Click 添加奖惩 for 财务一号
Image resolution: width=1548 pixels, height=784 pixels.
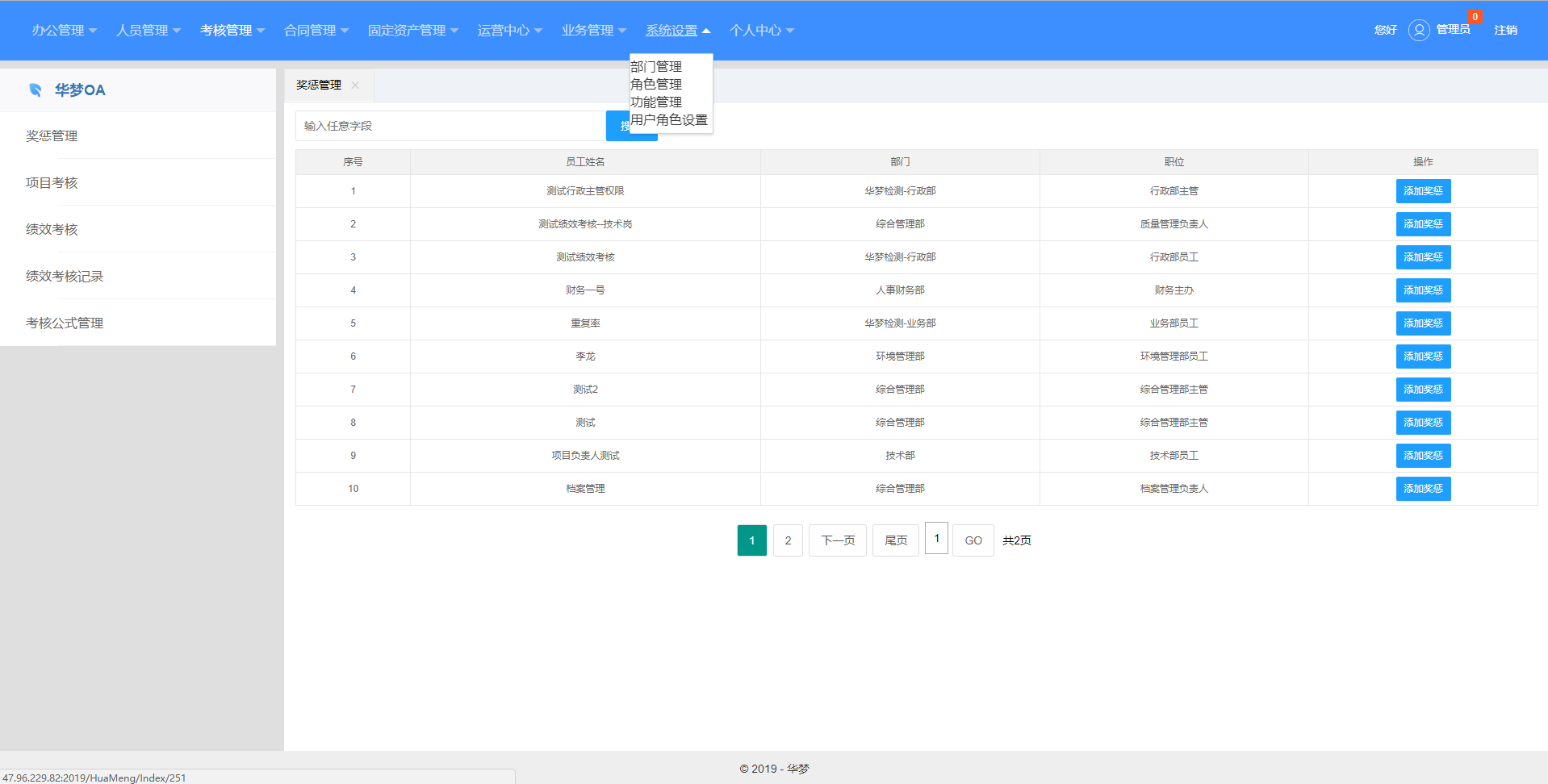pyautogui.click(x=1422, y=290)
